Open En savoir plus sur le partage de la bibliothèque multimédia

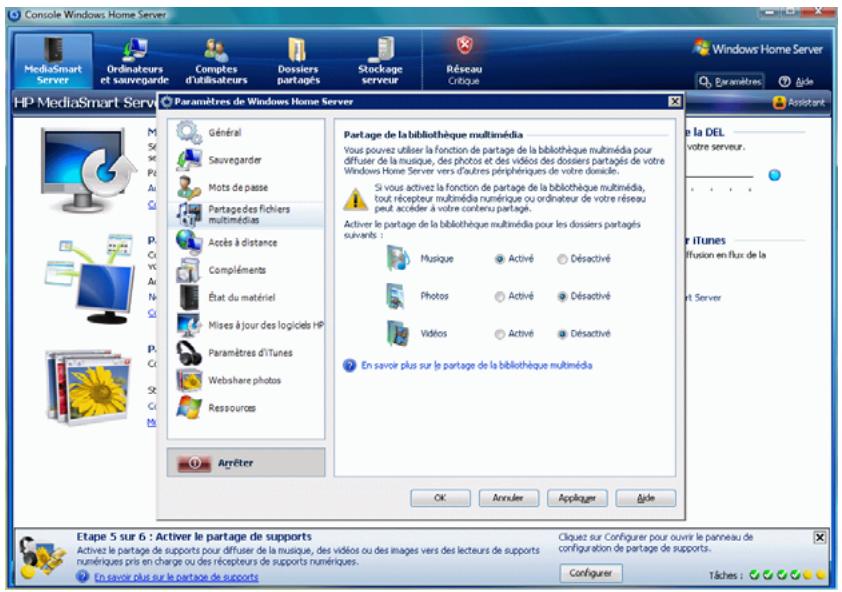pyautogui.click(x=477, y=365)
